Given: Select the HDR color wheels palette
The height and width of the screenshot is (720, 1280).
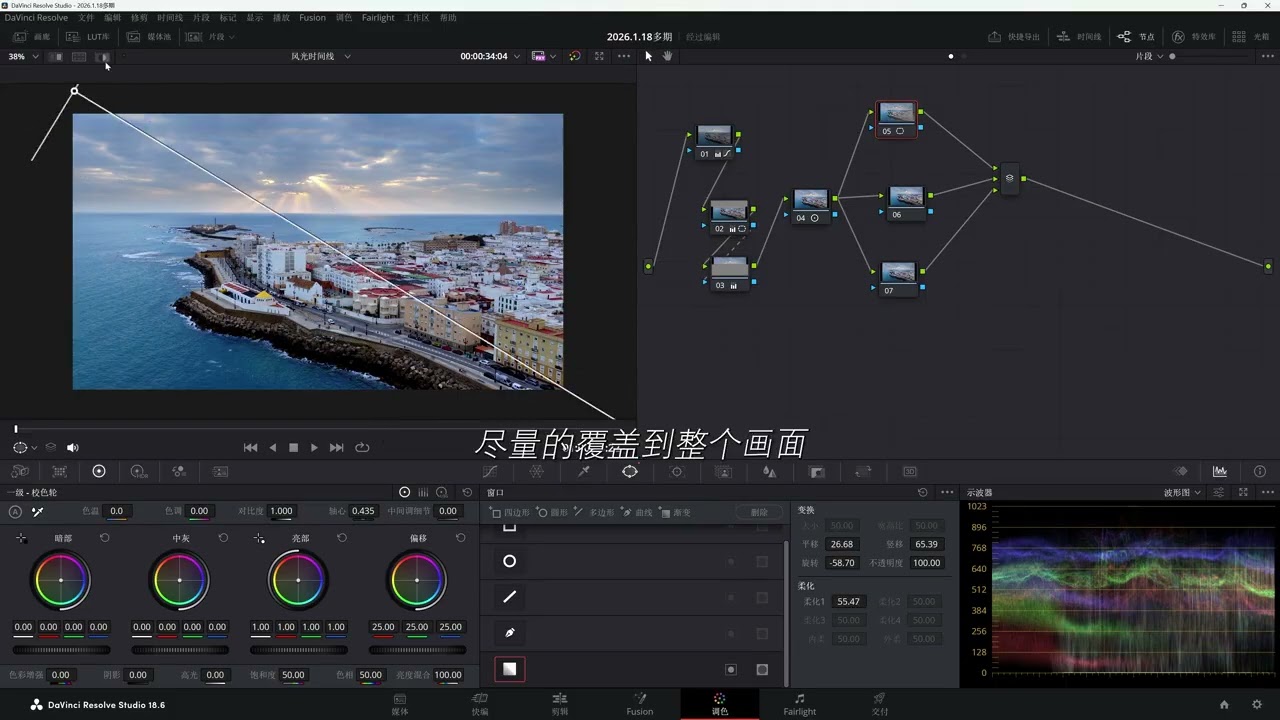Looking at the screenshot, I should [x=139, y=471].
